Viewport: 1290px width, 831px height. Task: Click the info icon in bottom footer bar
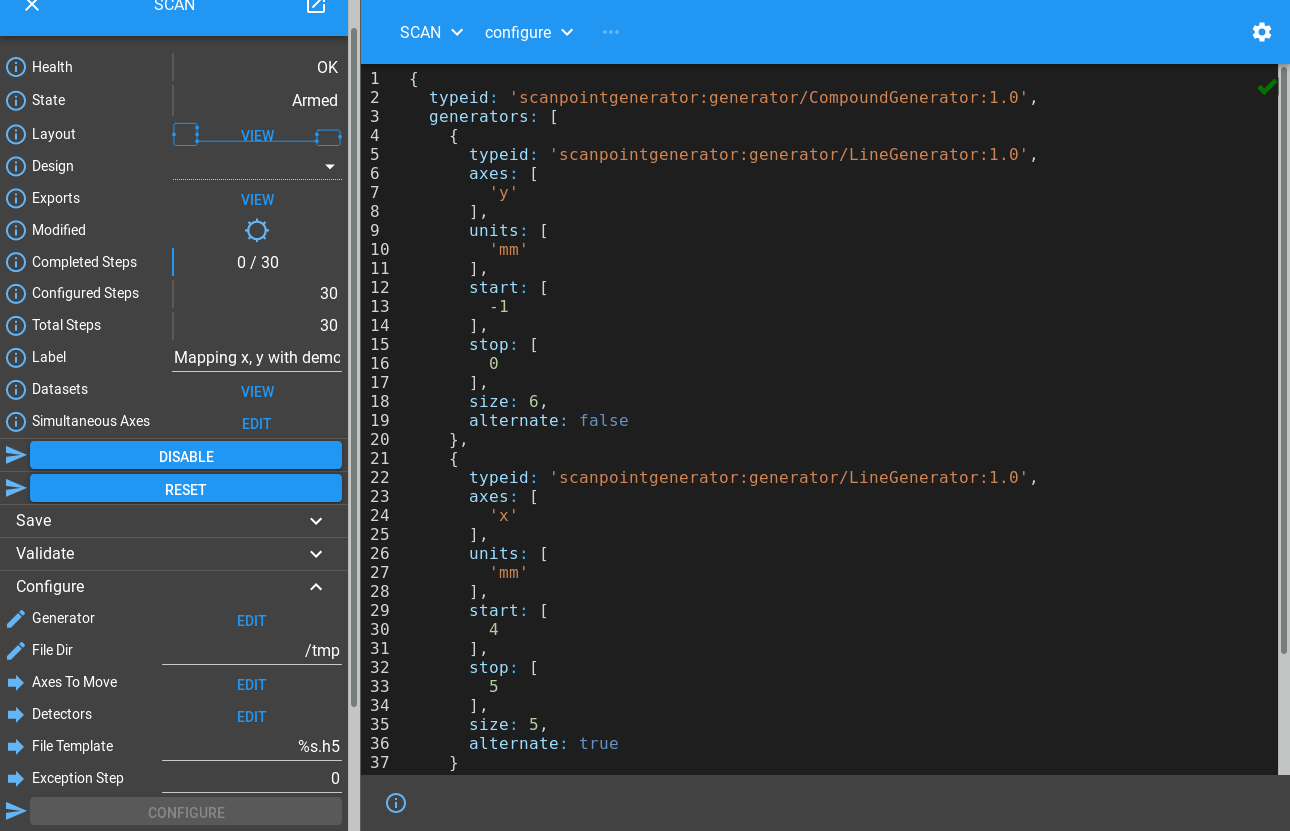tap(396, 803)
